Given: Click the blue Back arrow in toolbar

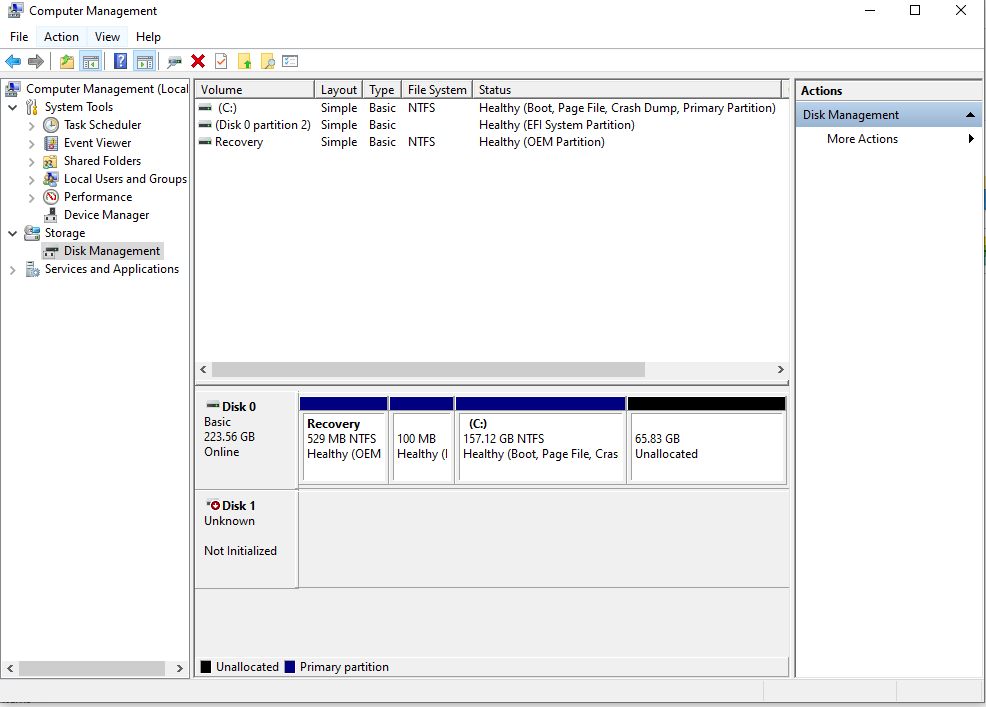Looking at the screenshot, I should pyautogui.click(x=13, y=62).
